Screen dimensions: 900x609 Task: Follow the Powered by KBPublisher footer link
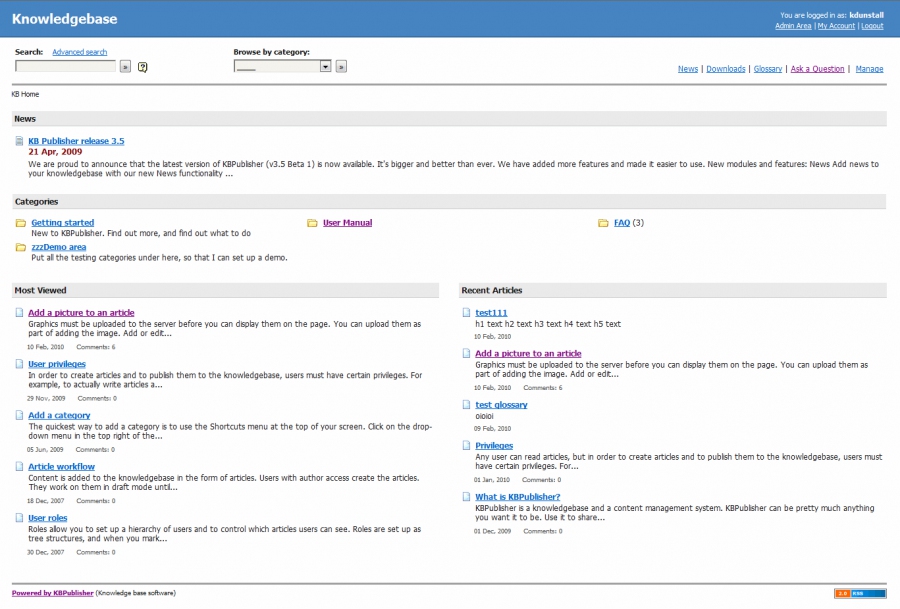point(52,594)
